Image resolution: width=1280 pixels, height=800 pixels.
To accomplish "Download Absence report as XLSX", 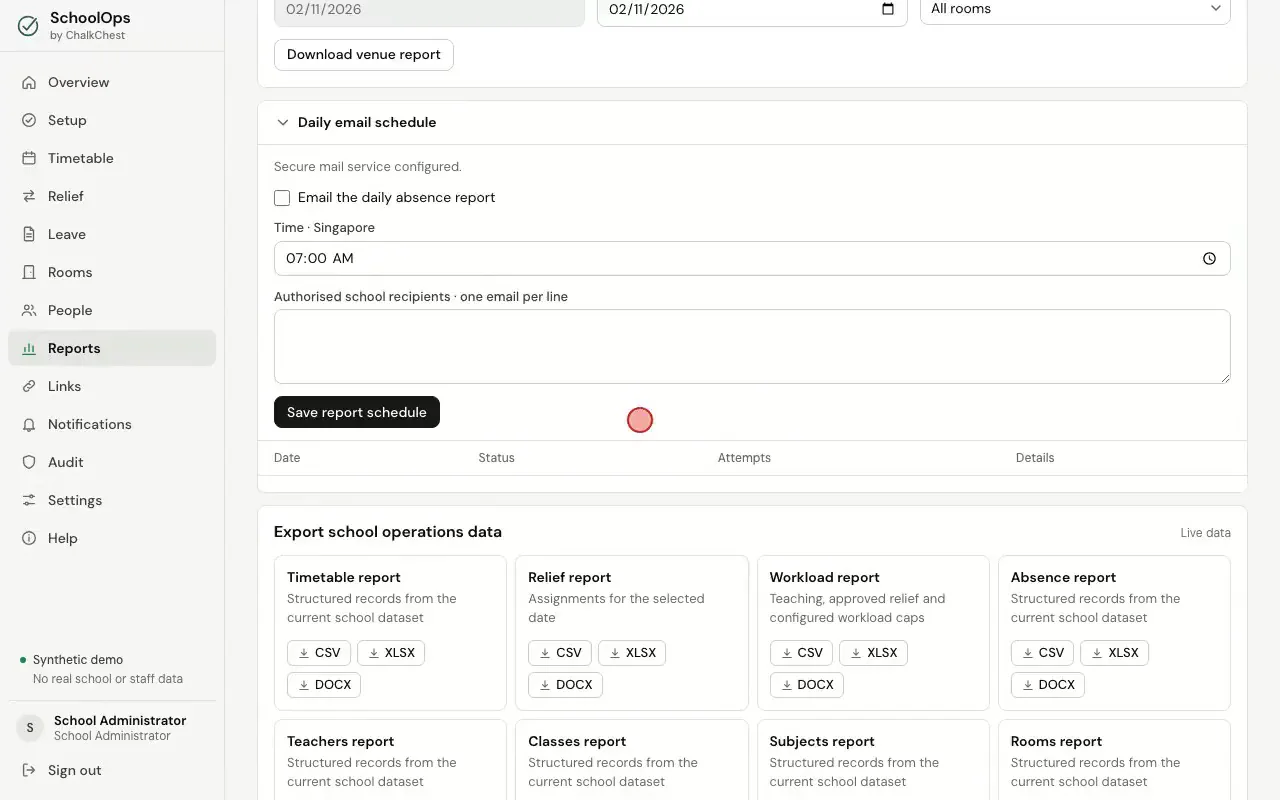I will coord(1115,653).
